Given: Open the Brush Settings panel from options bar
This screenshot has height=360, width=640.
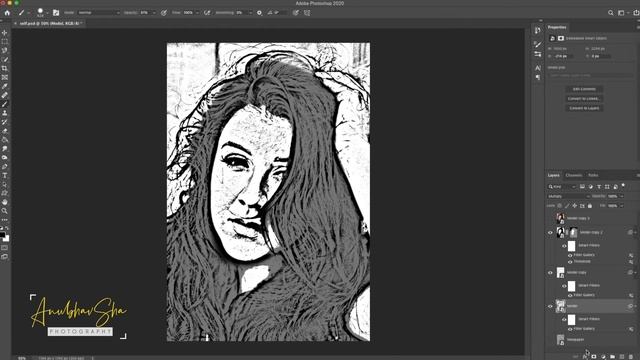Looking at the screenshot, I should pyautogui.click(x=56, y=13).
